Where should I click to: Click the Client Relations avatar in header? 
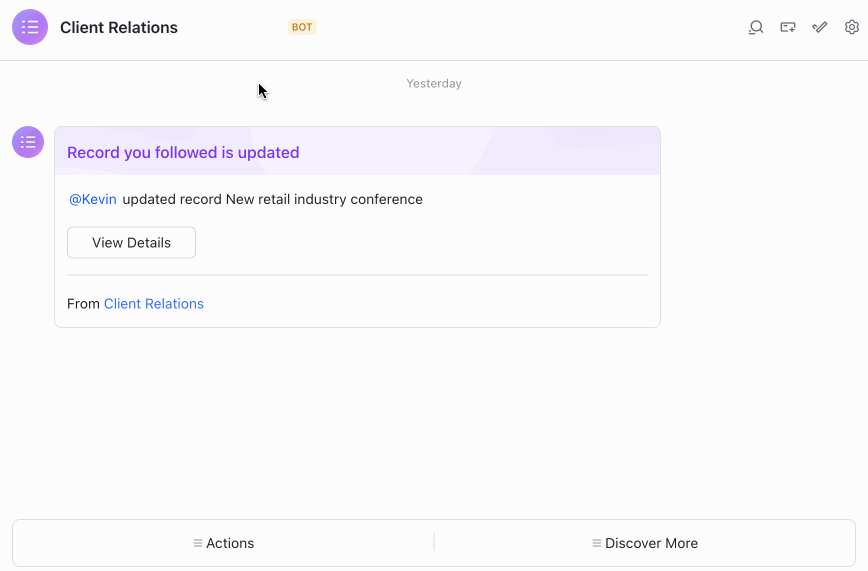30,28
